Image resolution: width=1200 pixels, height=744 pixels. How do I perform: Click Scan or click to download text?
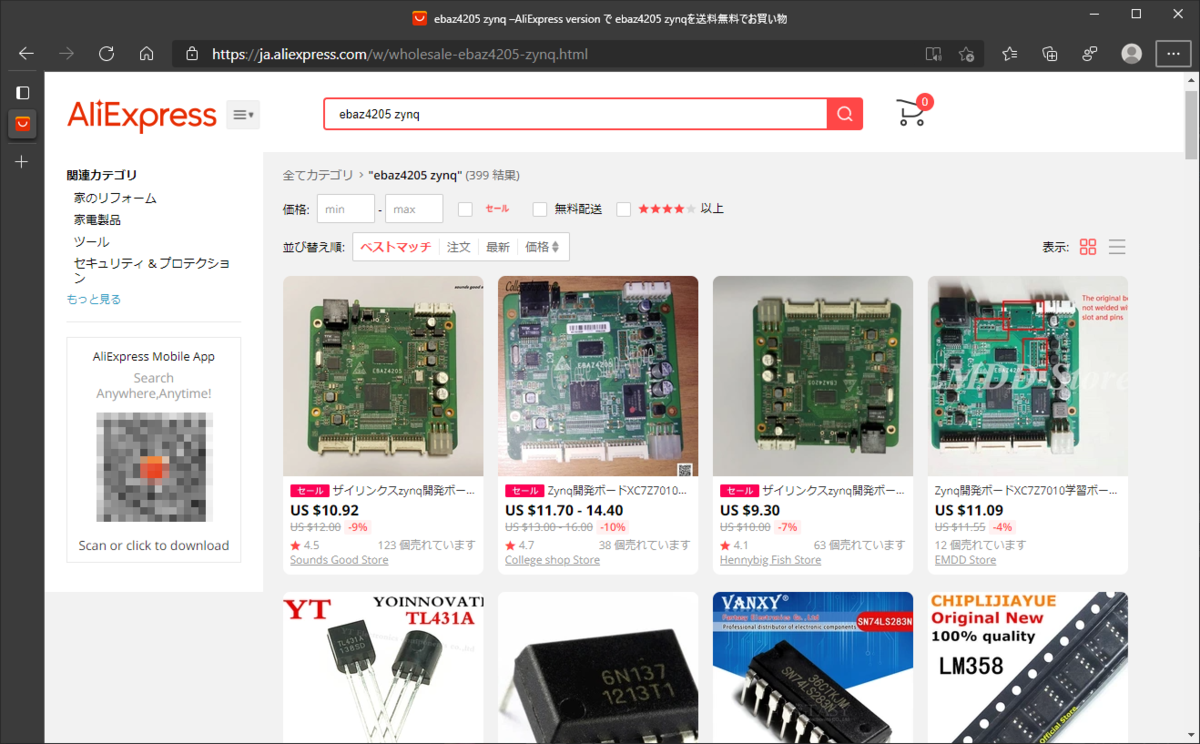pyautogui.click(x=154, y=545)
